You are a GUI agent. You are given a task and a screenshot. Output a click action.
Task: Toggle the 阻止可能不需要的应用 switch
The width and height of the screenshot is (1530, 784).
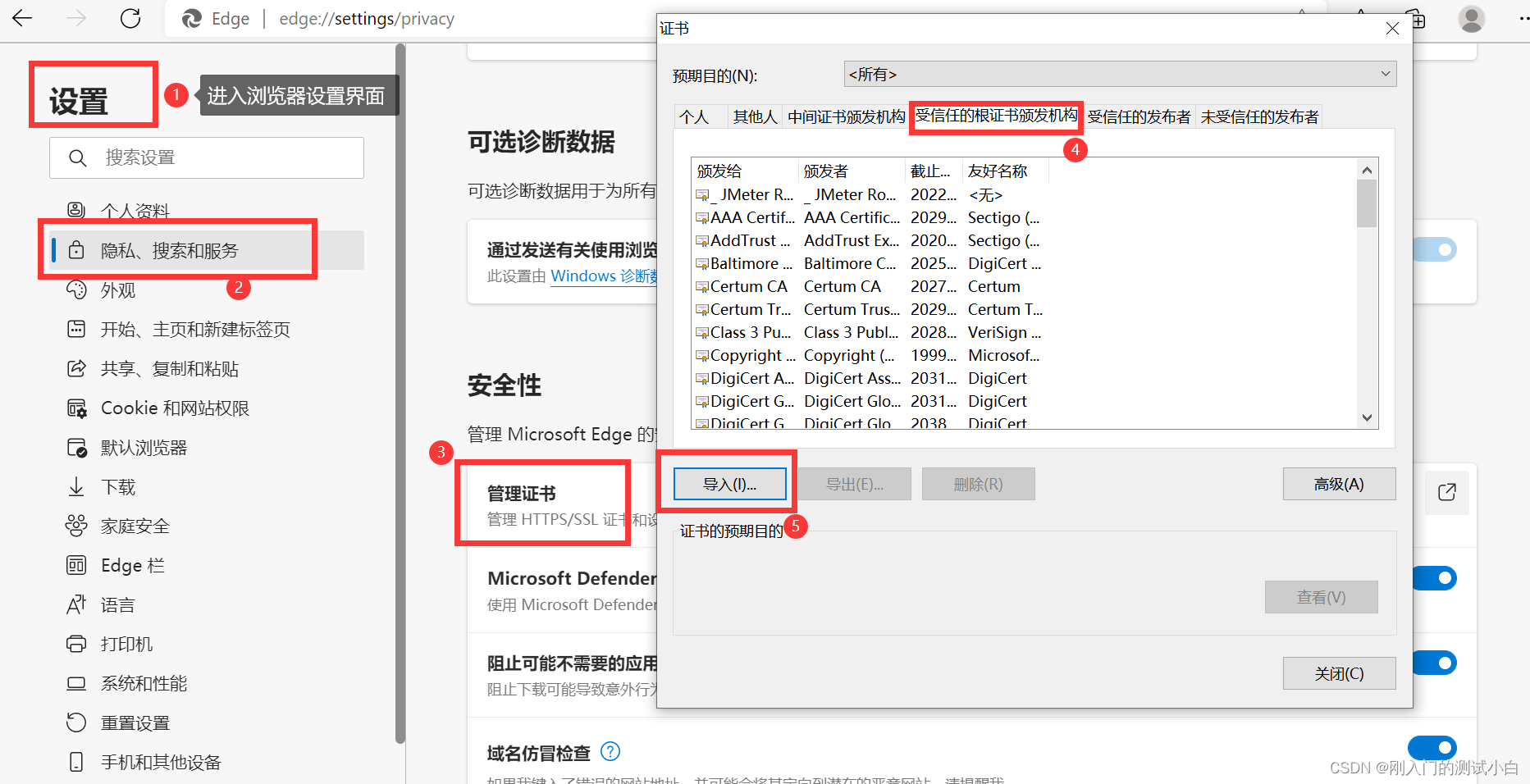[x=1436, y=663]
